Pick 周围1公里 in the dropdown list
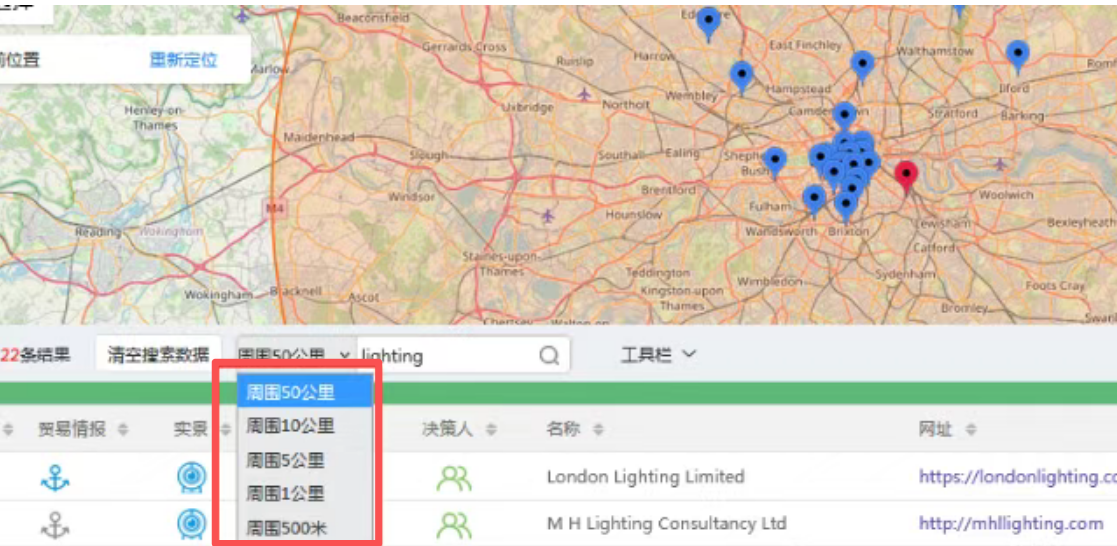Image resolution: width=1117 pixels, height=546 pixels. pos(285,494)
